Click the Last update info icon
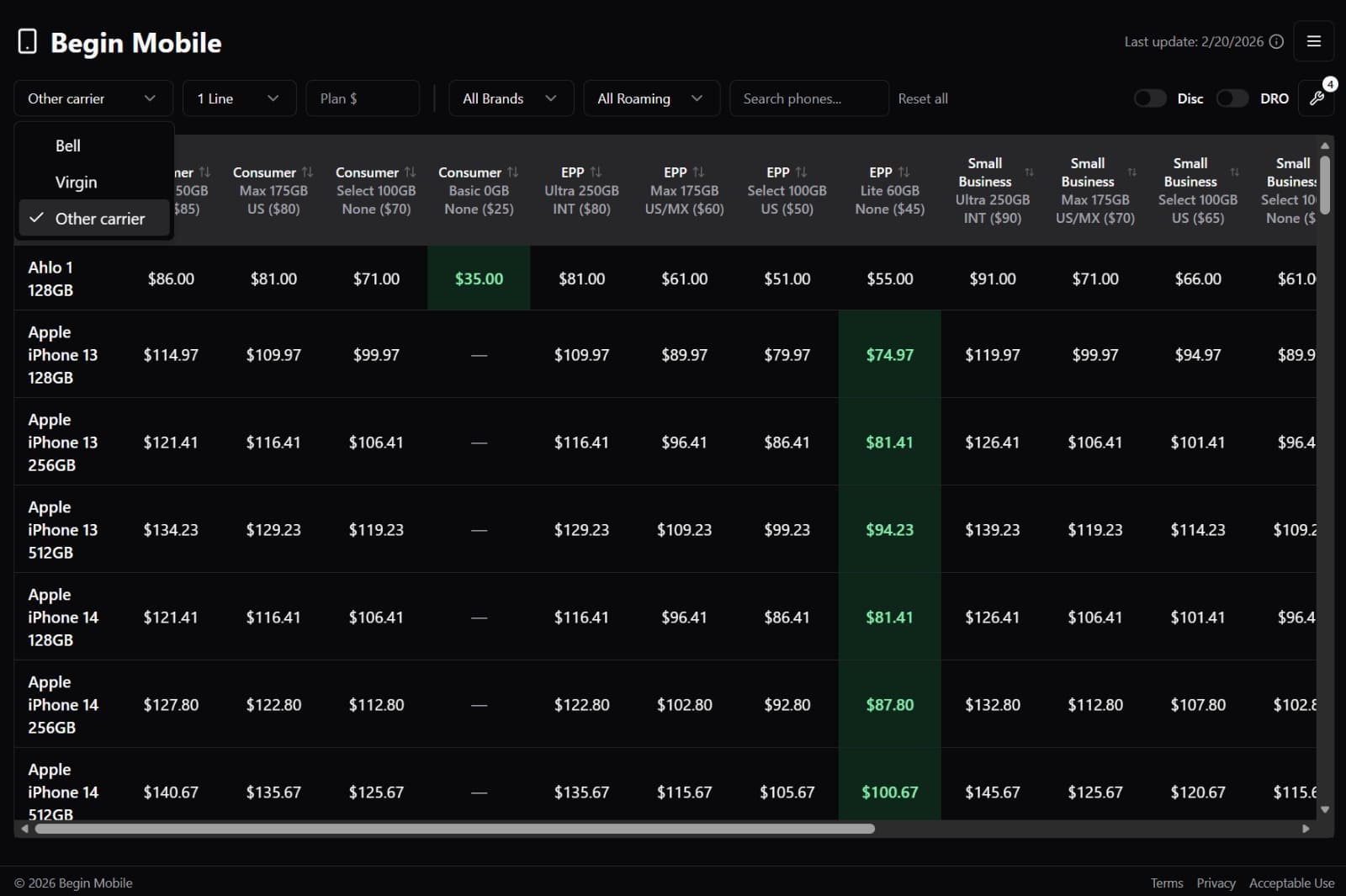Viewport: 1346px width, 896px height. tap(1276, 42)
